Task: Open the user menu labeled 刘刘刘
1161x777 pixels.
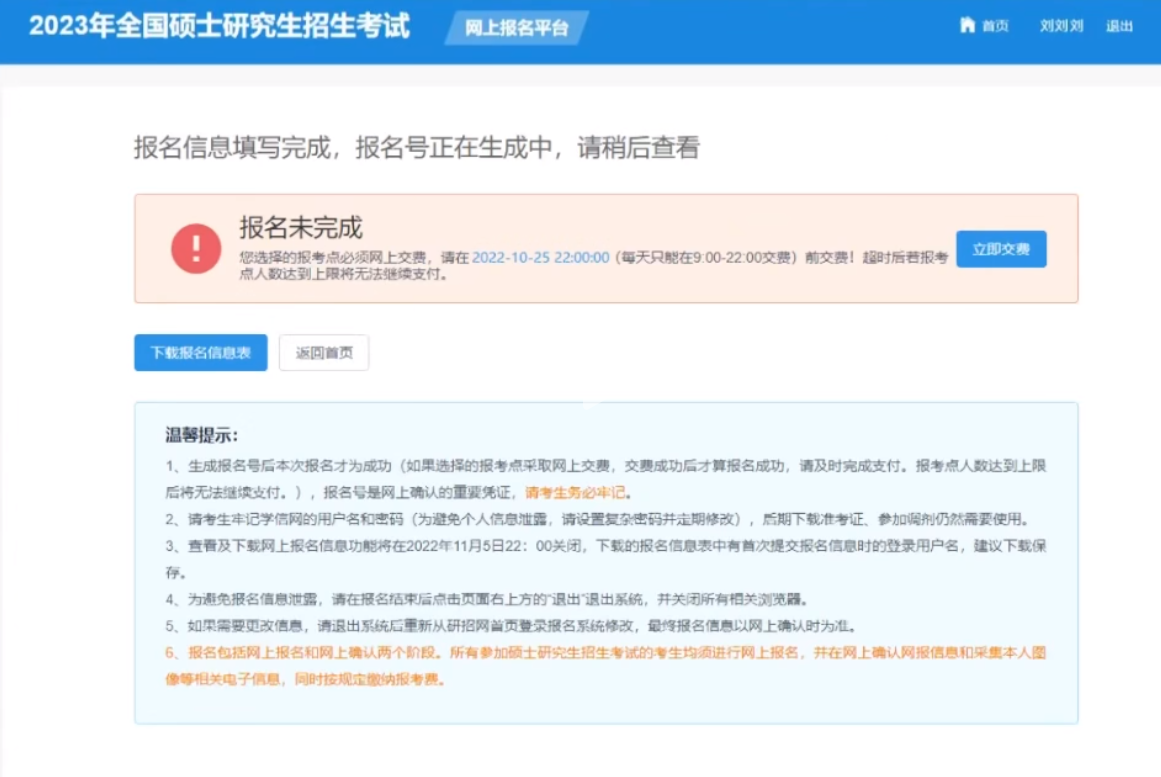Action: click(1063, 26)
